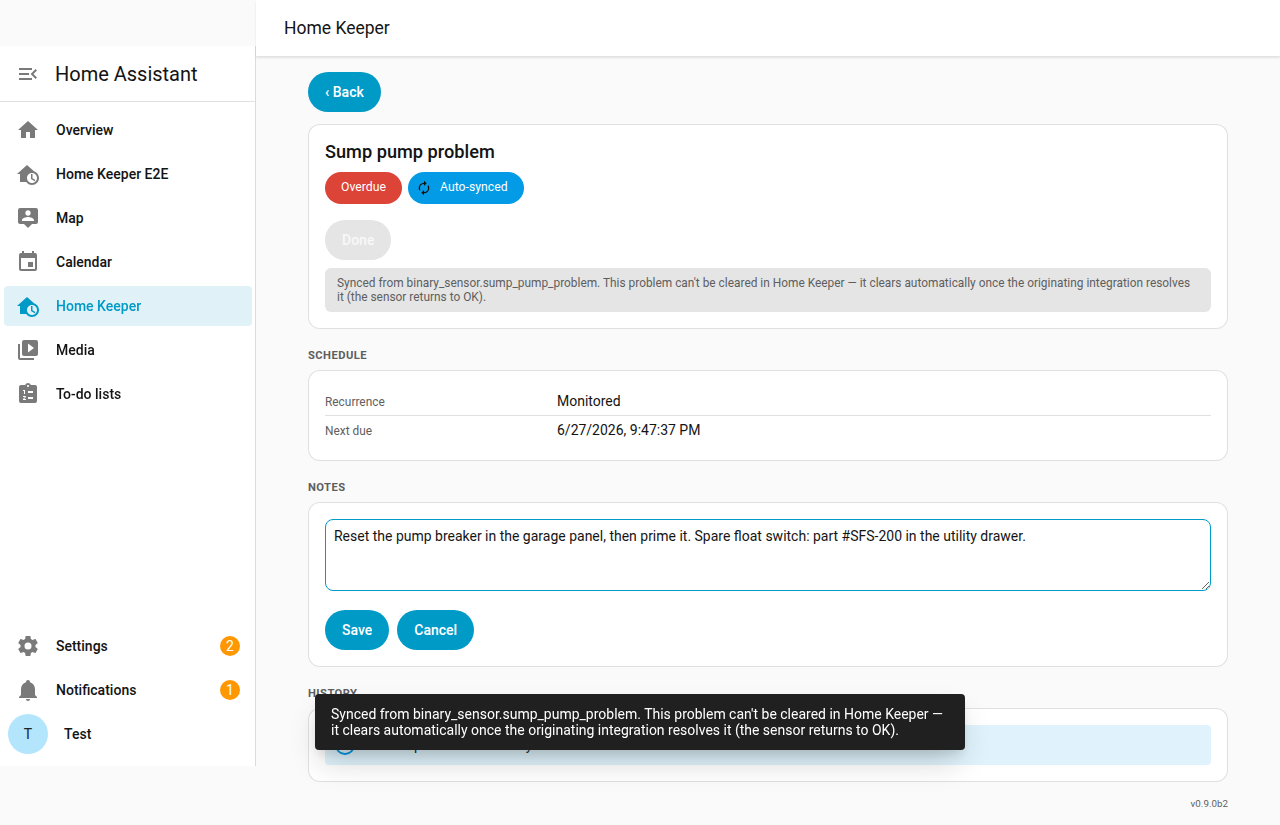The image size is (1280, 825).
Task: Save the notes
Action: pyautogui.click(x=357, y=630)
